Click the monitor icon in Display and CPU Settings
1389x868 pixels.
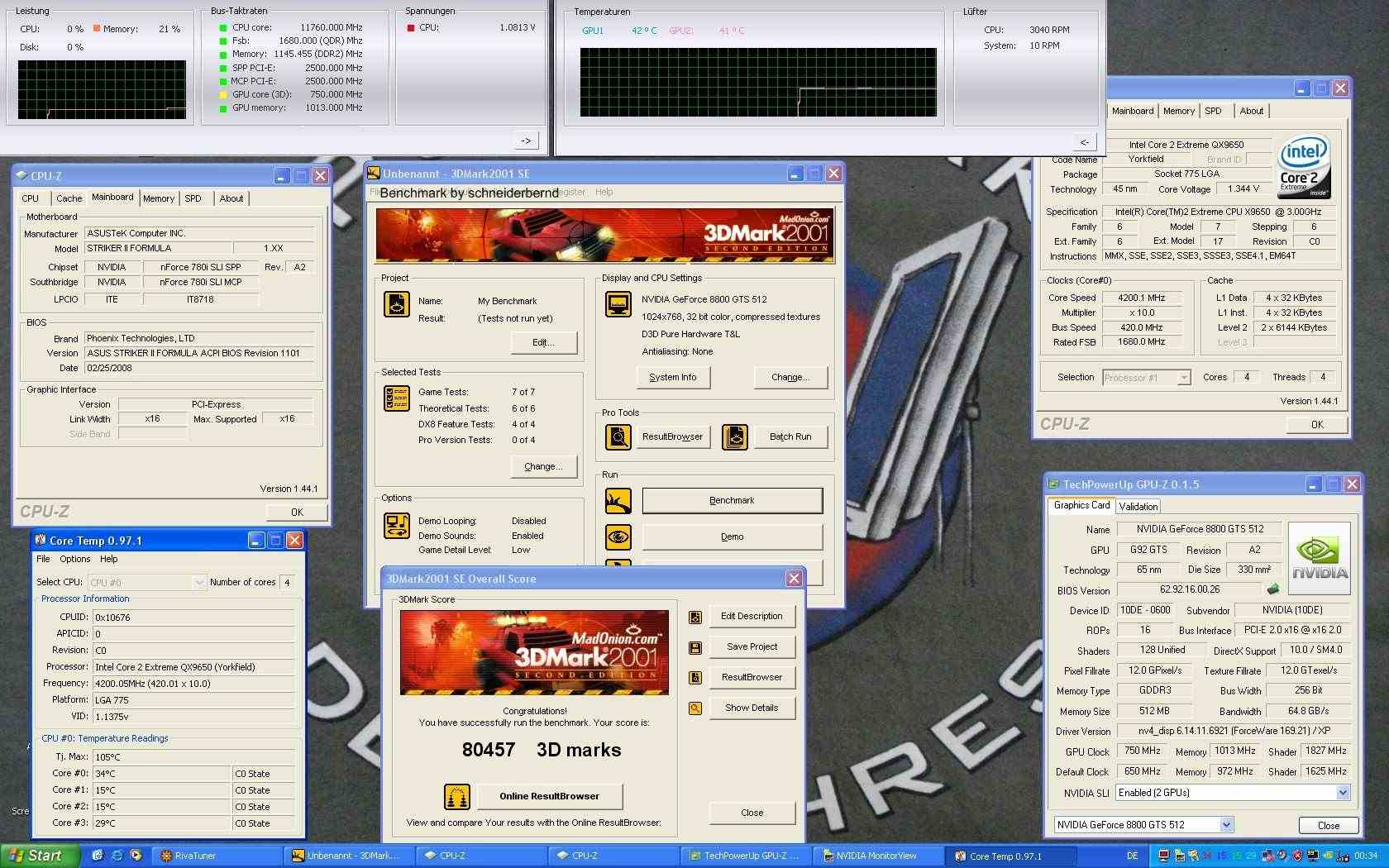(618, 305)
